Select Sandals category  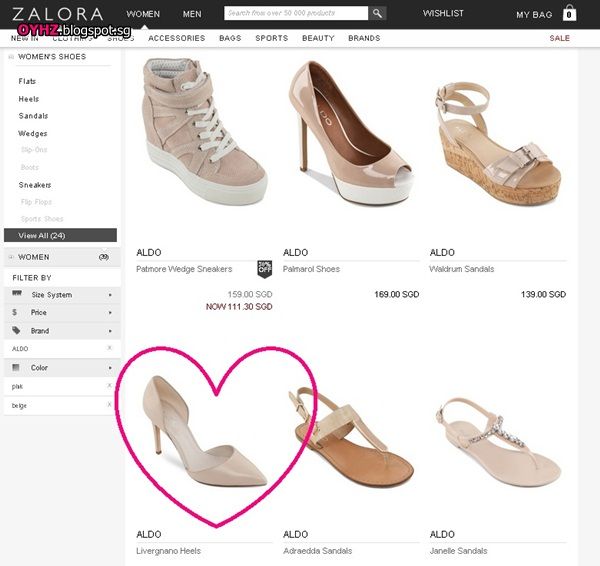[33, 116]
